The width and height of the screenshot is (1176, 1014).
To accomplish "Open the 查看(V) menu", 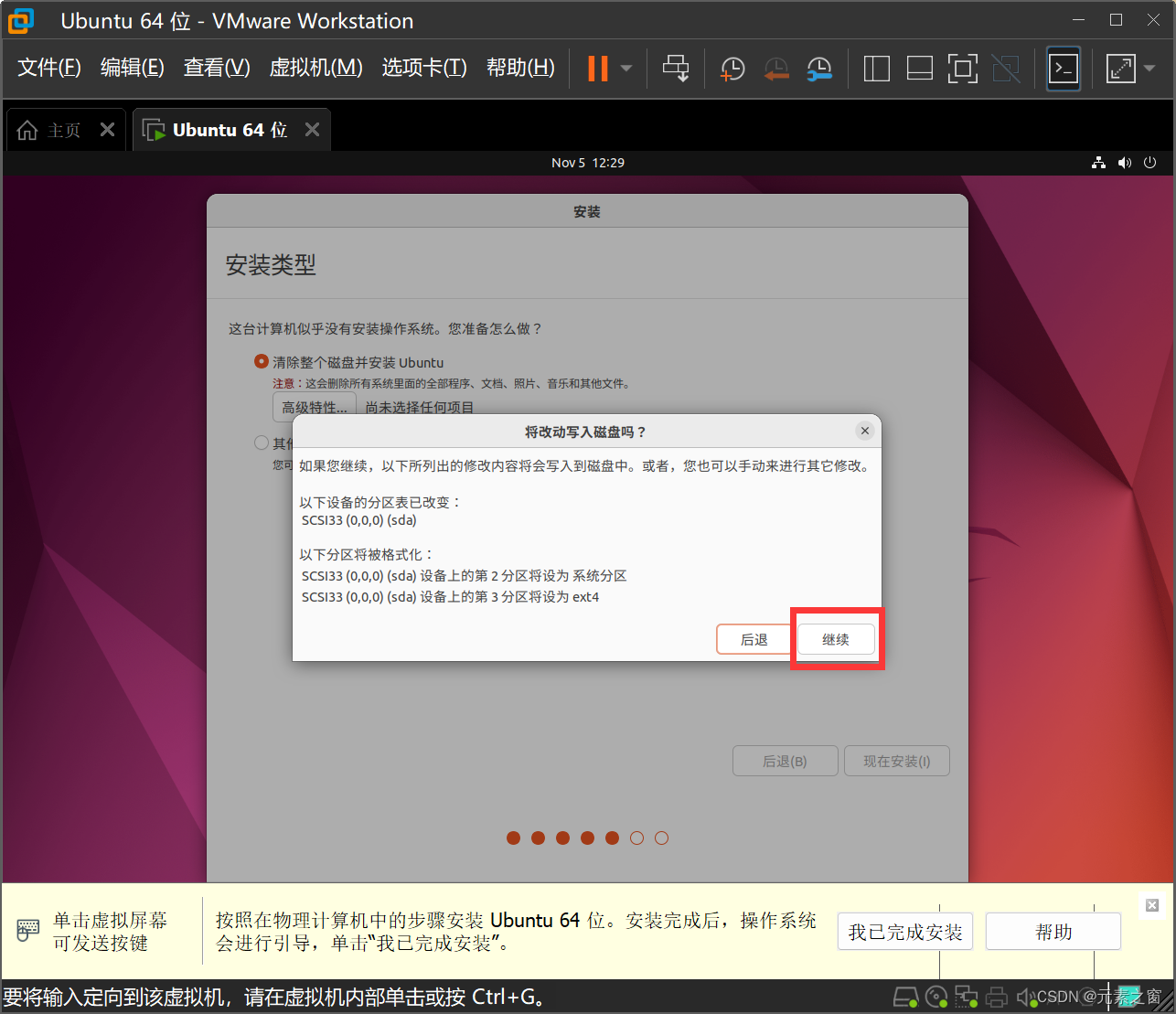I will [x=217, y=68].
